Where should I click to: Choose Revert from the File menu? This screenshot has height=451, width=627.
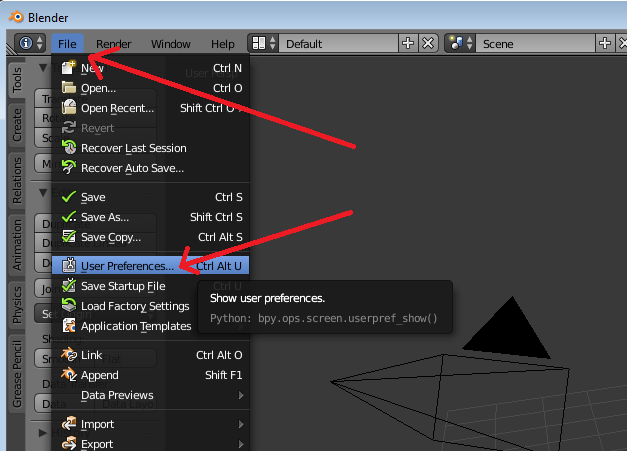pos(151,128)
